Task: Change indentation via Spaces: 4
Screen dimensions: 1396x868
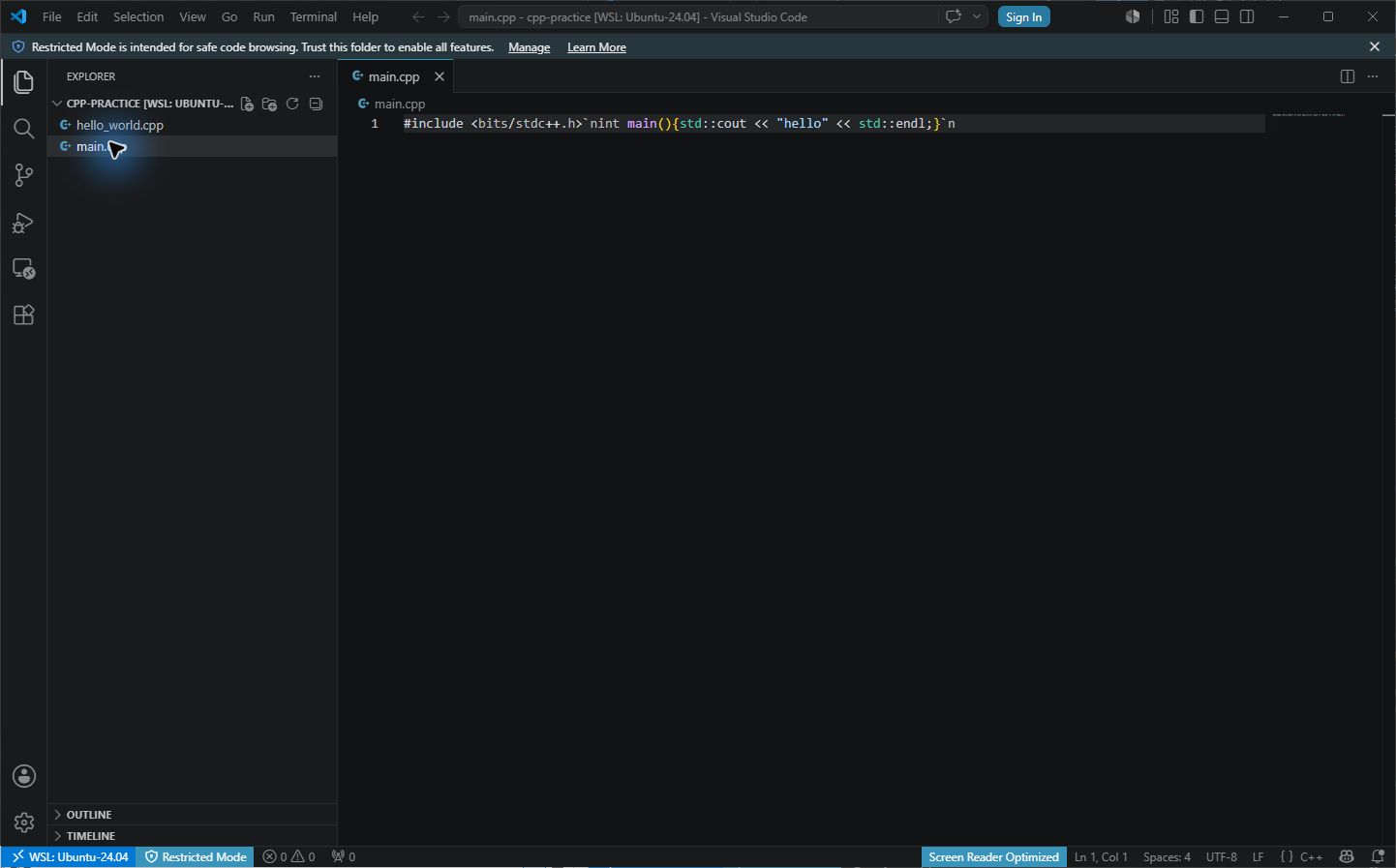Action: pyautogui.click(x=1167, y=856)
